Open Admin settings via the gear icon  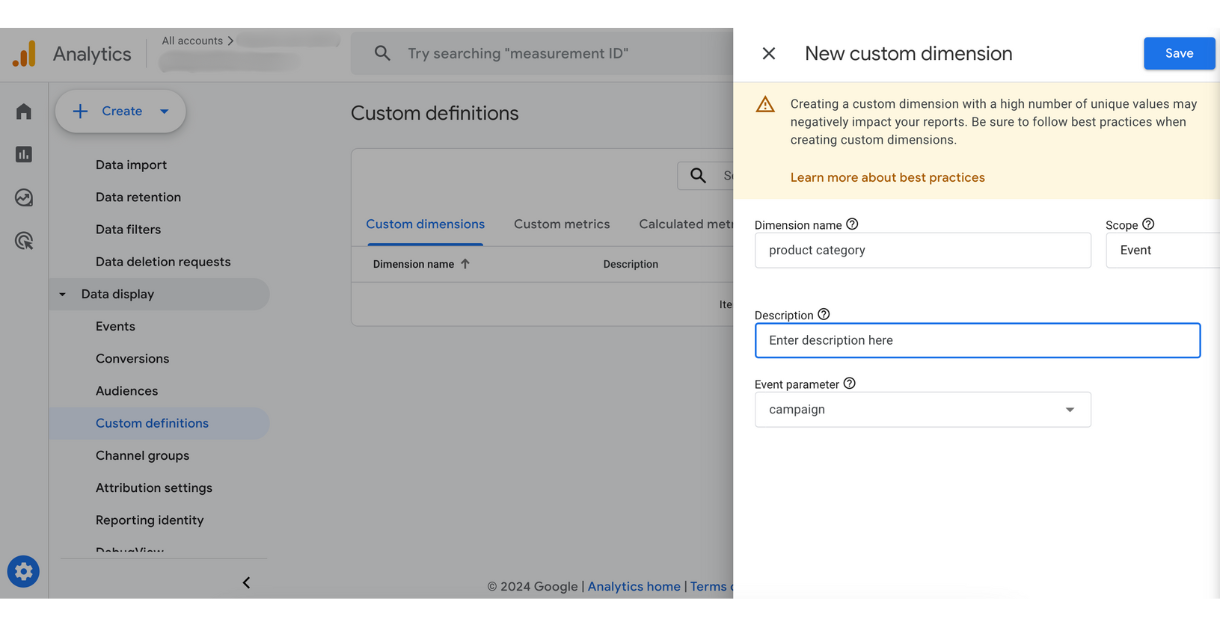point(23,571)
